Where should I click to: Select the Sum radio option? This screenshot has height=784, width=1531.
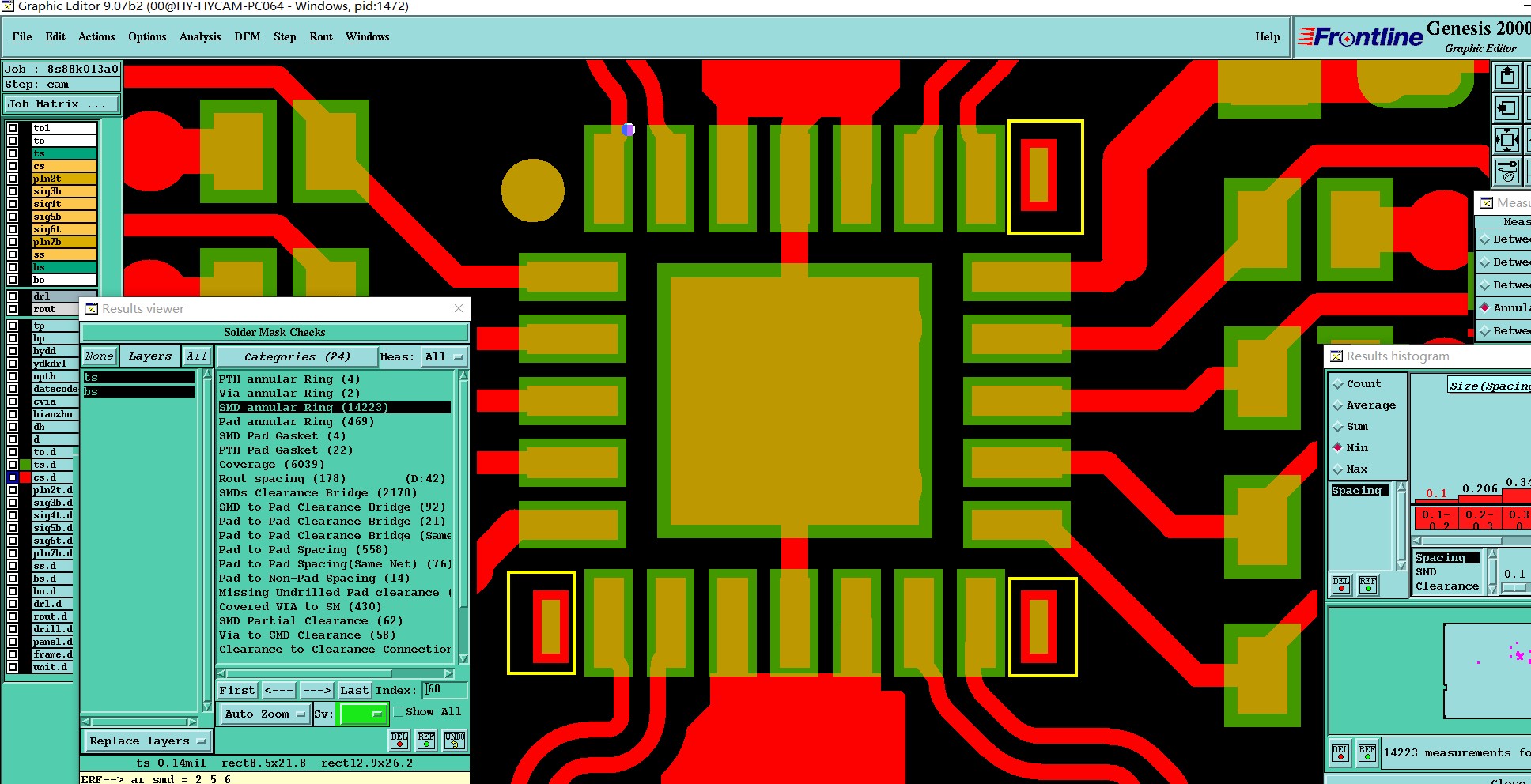pyautogui.click(x=1338, y=427)
